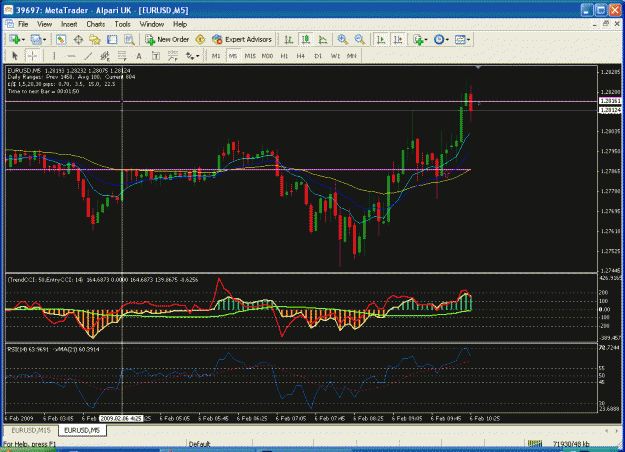Select the horizontal line drawing tool
625x452 pixels.
pyautogui.click(x=71, y=56)
